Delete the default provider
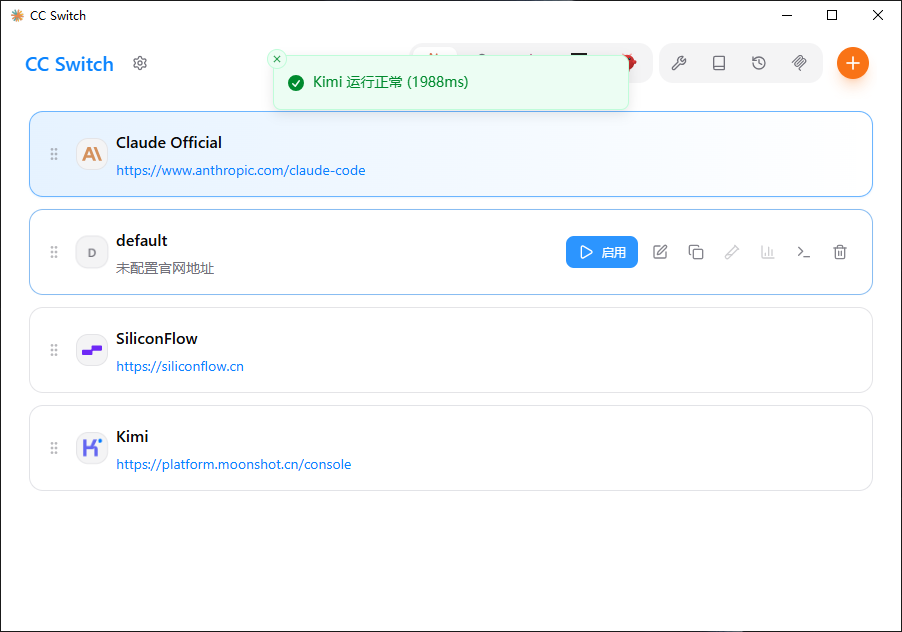Viewport: 902px width, 632px height. click(840, 252)
